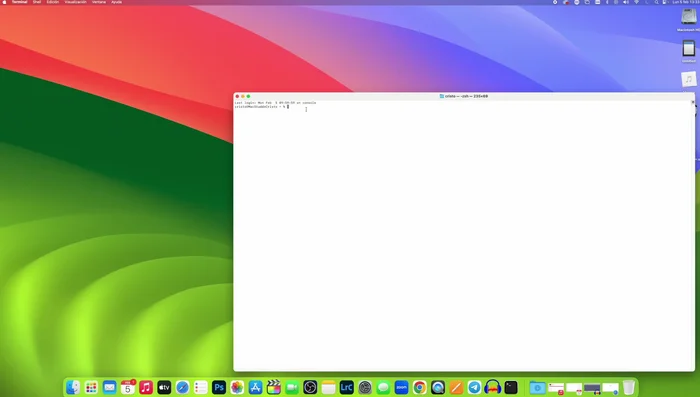Open the Macintosh HD desktop drive

689,17
